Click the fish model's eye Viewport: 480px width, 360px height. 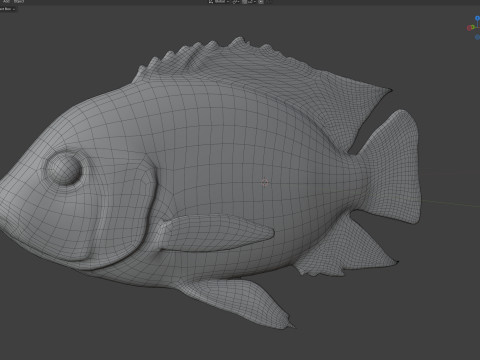[64, 168]
